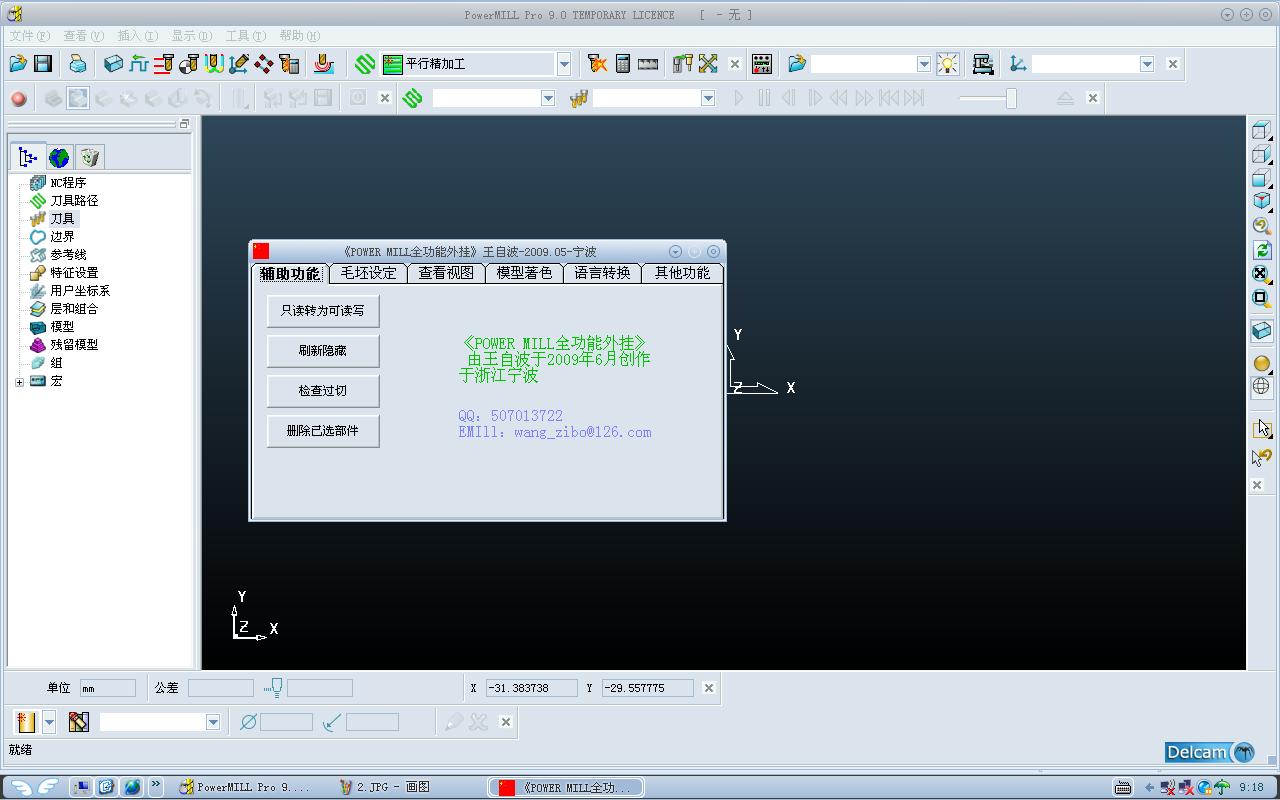Click the 检查过切 button

coord(323,391)
